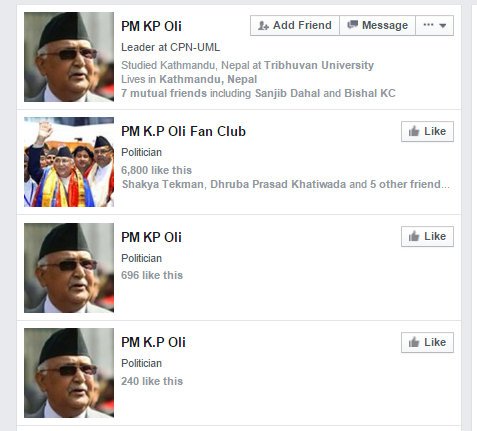Click thumbs-up icon on 696-likes PM KP Oli page

click(414, 236)
